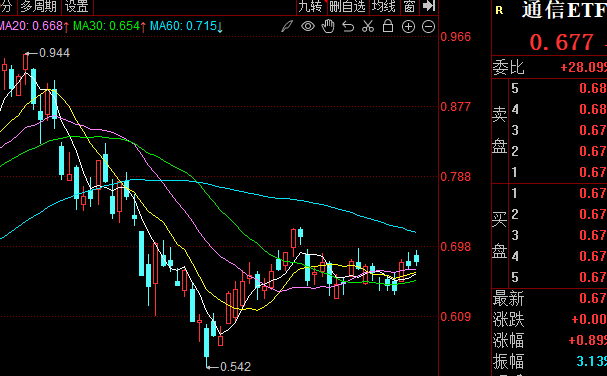Click the yellow R badge
Screen dimensions: 607x376
(499, 10)
